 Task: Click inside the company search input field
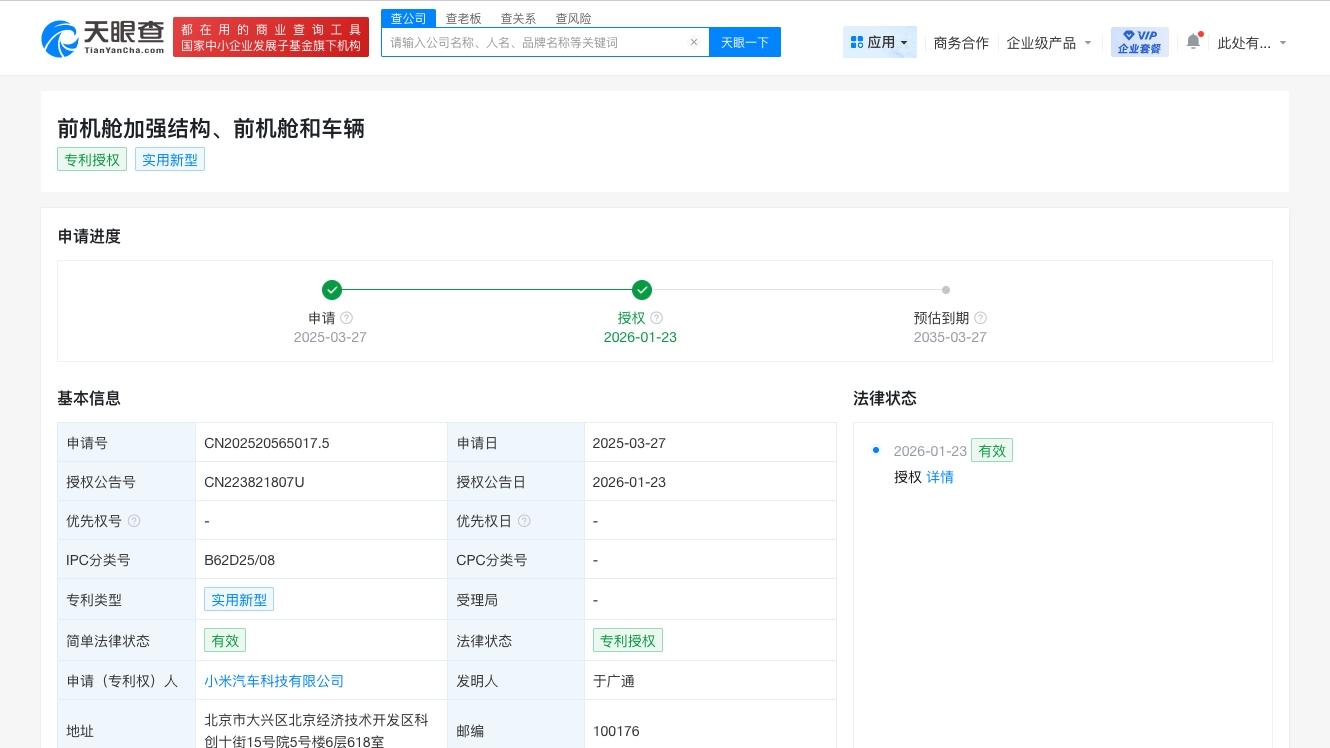[540, 42]
